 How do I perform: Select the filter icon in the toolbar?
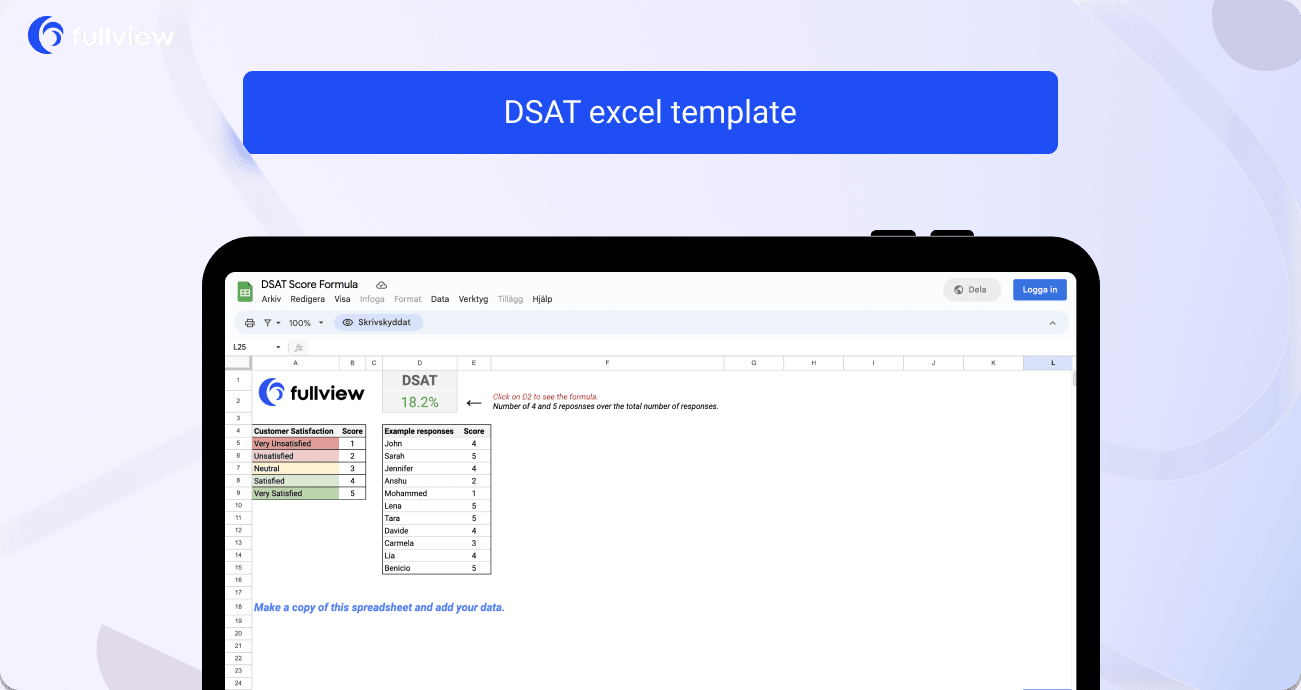point(266,322)
